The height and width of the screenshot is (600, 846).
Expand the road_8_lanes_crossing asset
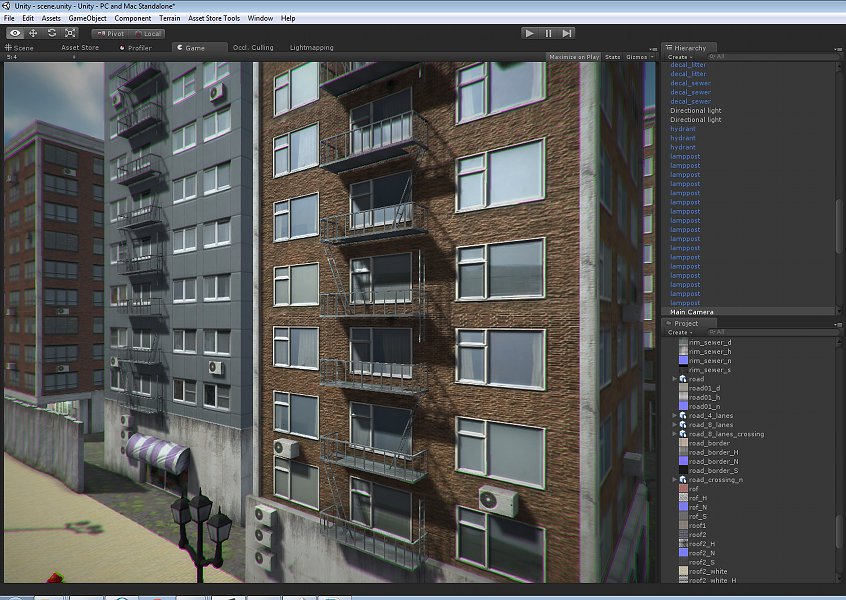tap(674, 434)
